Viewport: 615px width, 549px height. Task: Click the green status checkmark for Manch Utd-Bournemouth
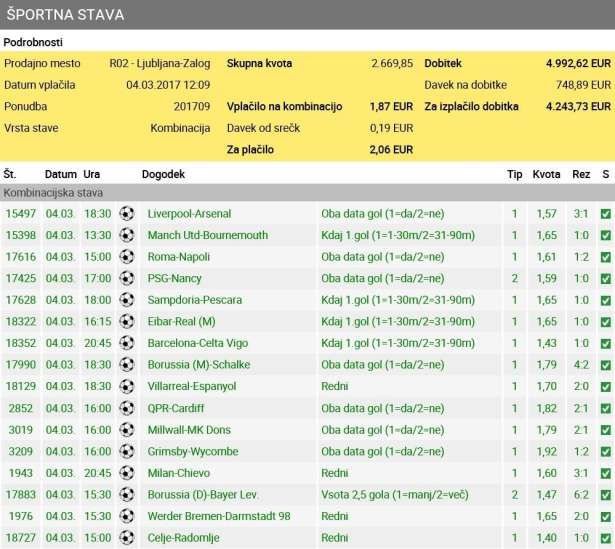pyautogui.click(x=606, y=235)
